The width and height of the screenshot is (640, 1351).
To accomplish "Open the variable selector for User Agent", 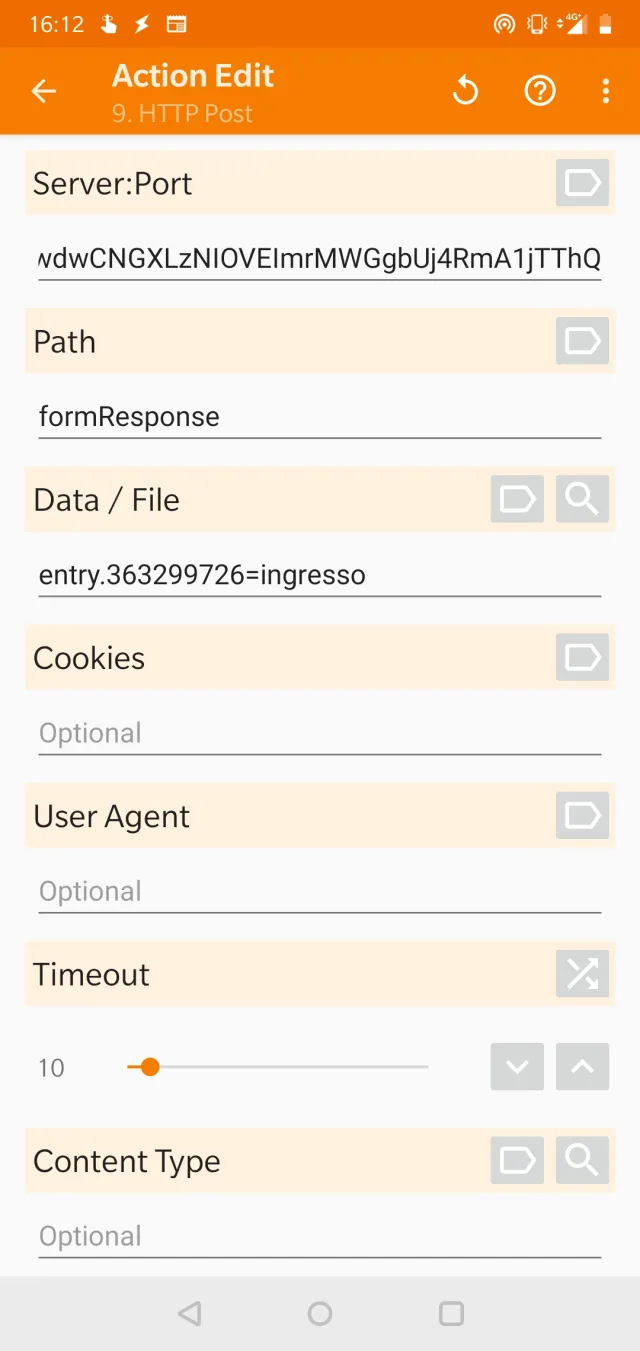I will click(581, 815).
